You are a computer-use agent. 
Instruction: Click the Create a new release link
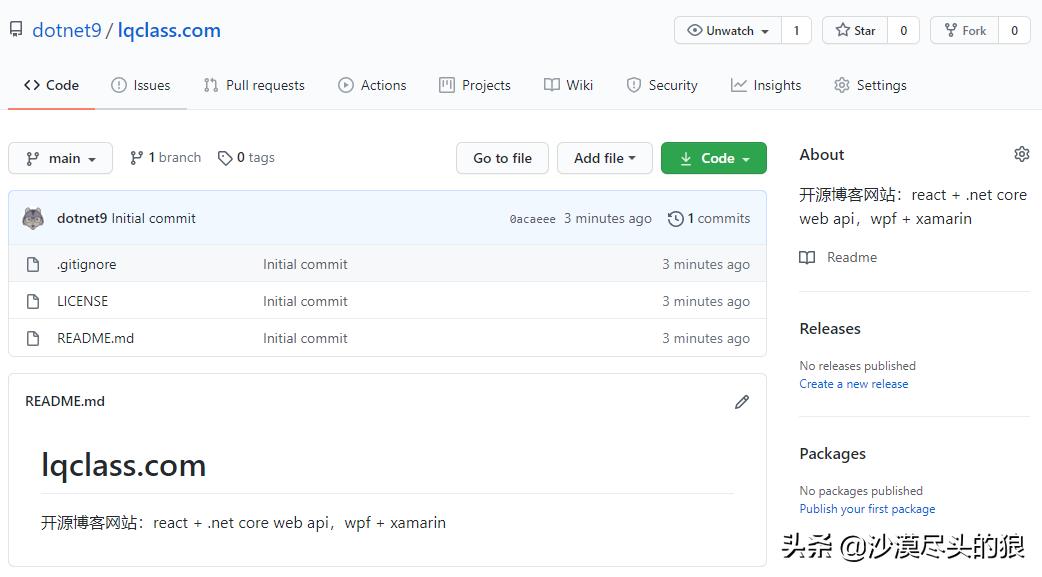(853, 384)
